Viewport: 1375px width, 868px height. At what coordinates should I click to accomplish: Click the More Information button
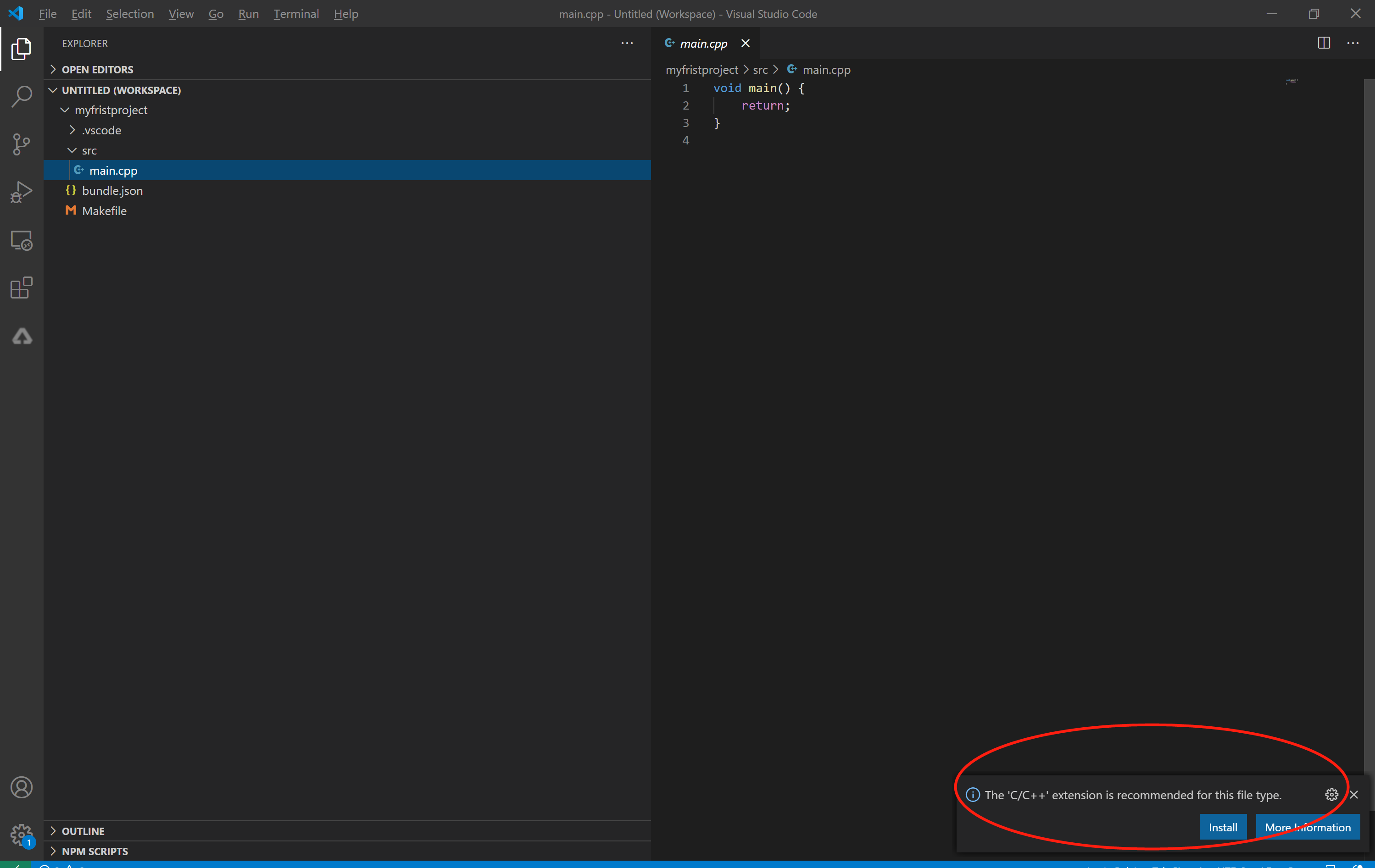pos(1308,827)
